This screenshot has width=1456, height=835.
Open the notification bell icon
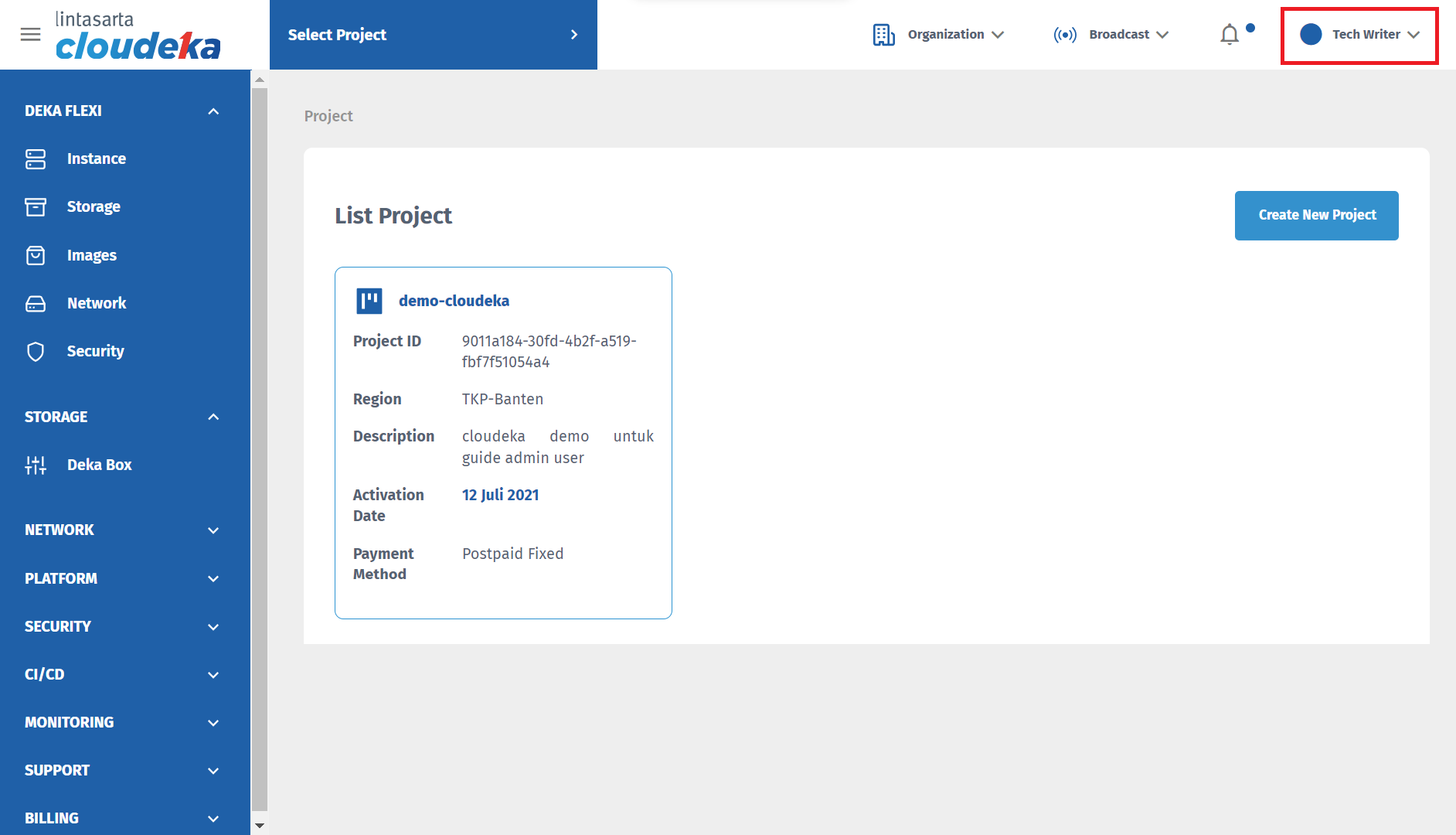point(1230,35)
